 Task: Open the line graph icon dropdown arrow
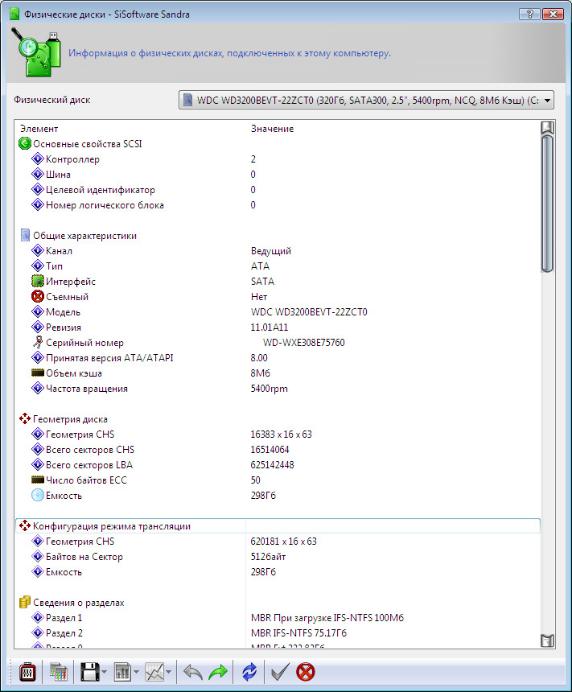(x=169, y=672)
